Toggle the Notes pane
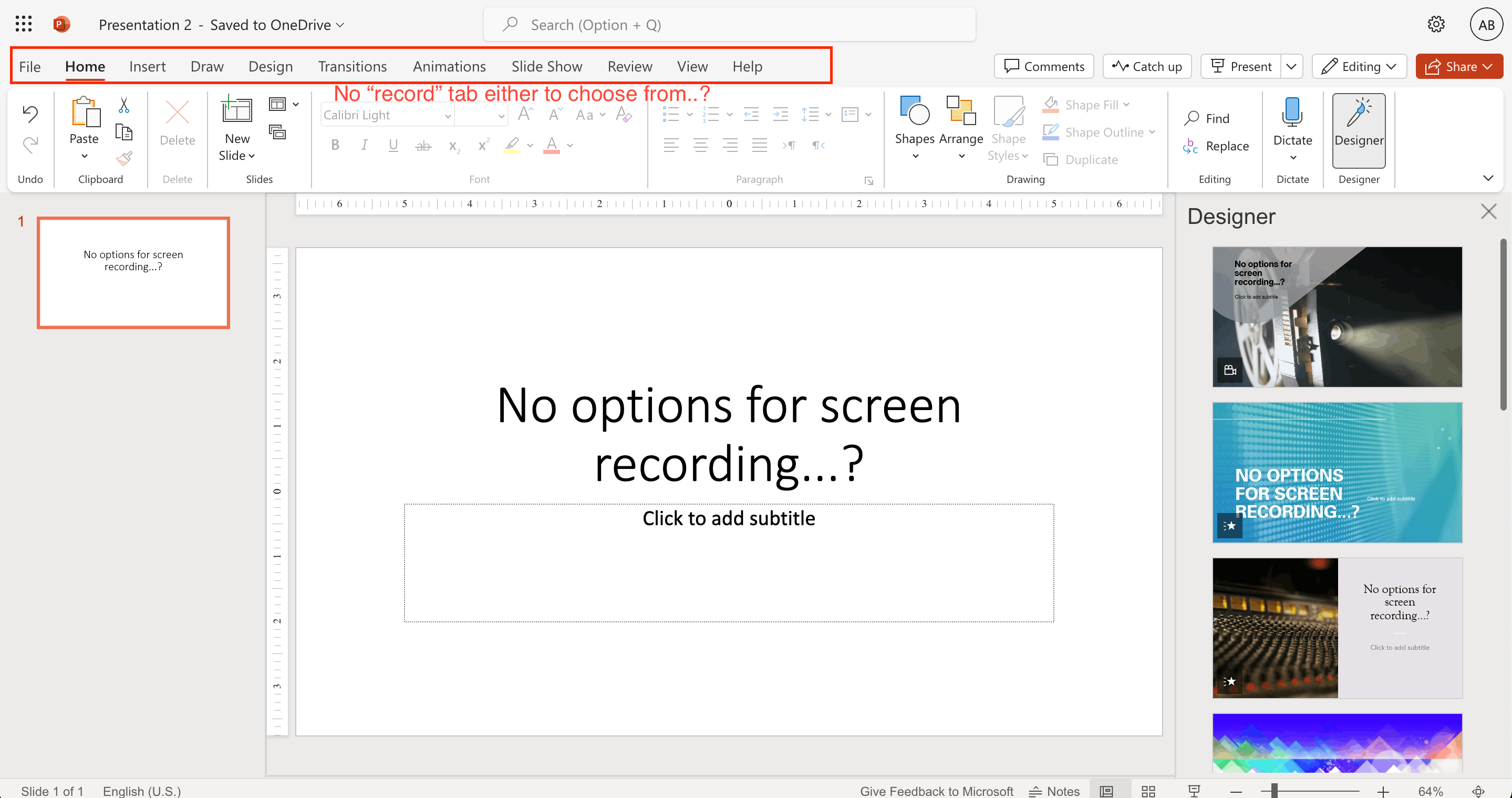This screenshot has width=1512, height=798. 1054,791
